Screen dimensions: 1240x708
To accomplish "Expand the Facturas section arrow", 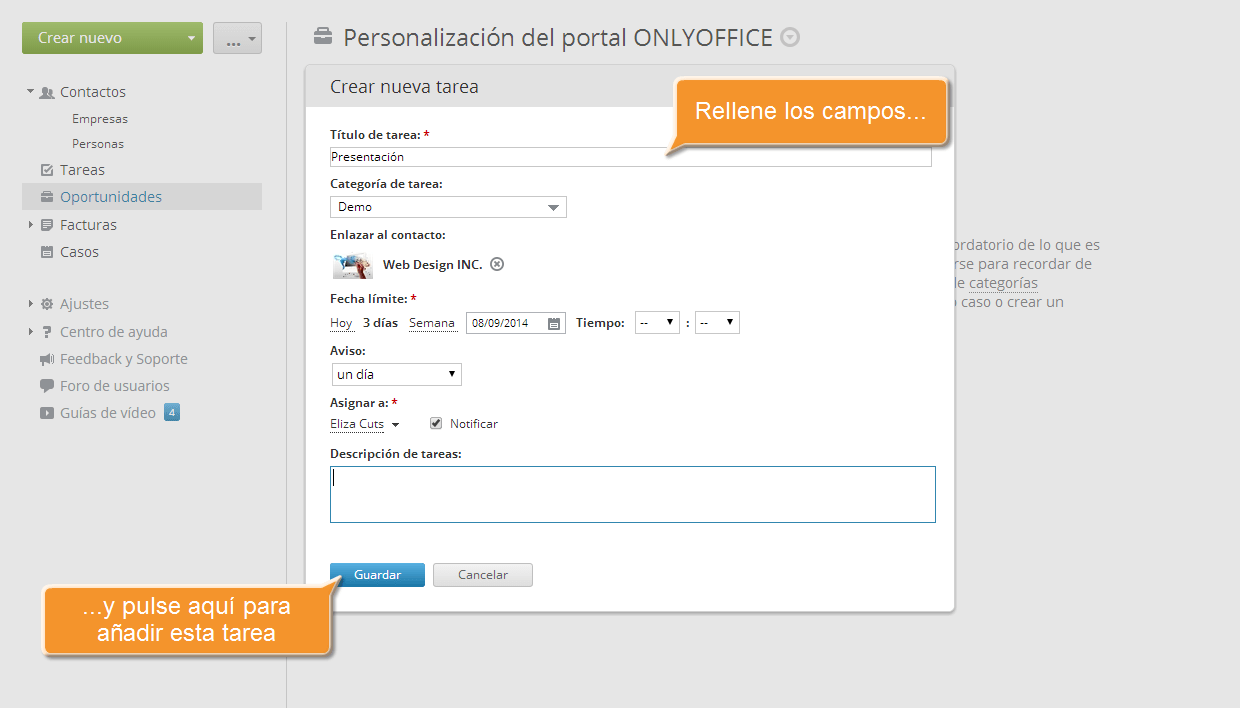I will 31,225.
